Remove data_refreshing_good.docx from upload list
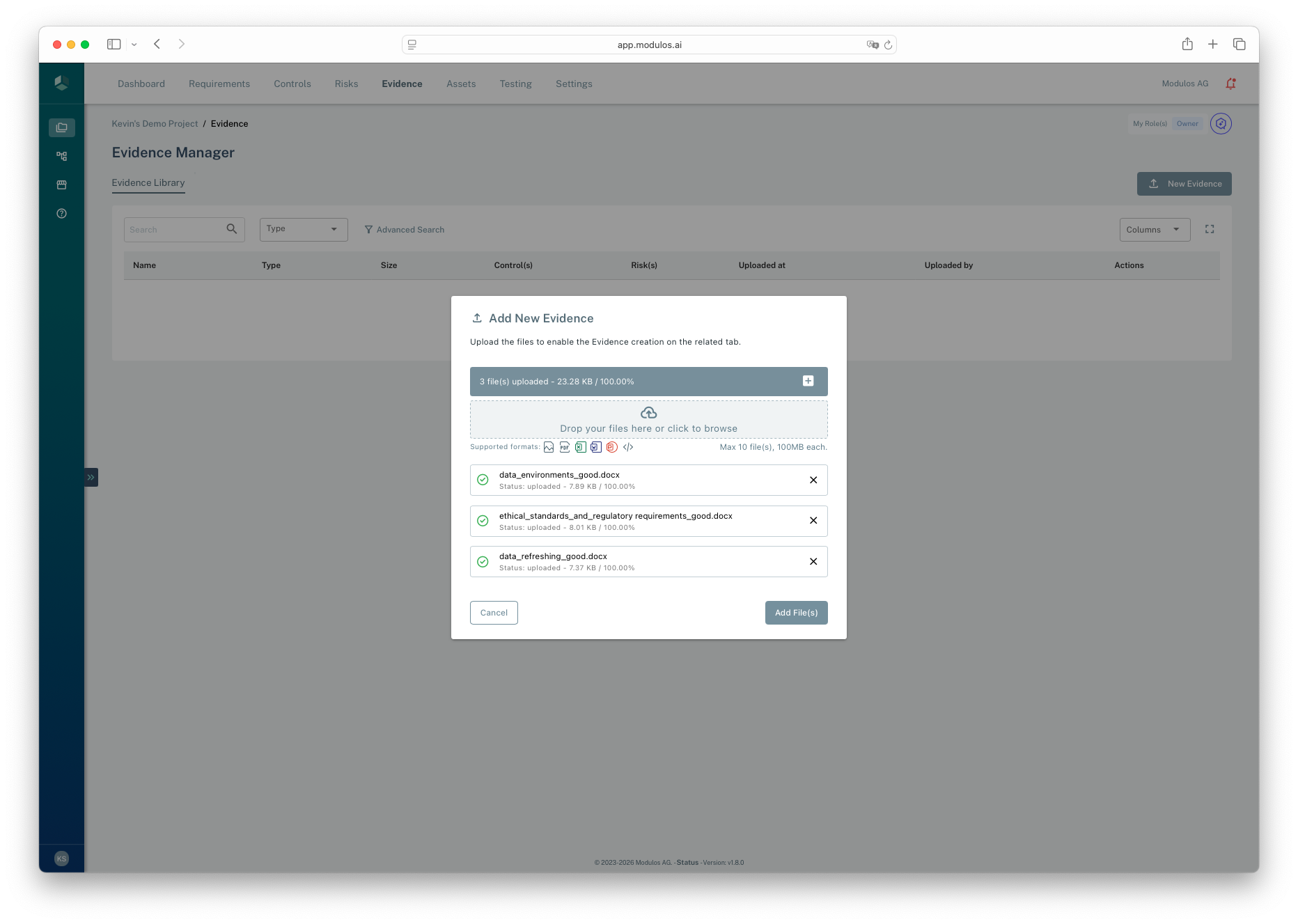Image resolution: width=1298 pixels, height=924 pixels. [x=813, y=561]
